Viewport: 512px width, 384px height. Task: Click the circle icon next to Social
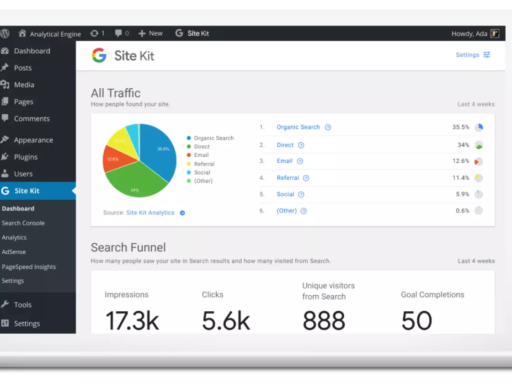click(x=301, y=194)
